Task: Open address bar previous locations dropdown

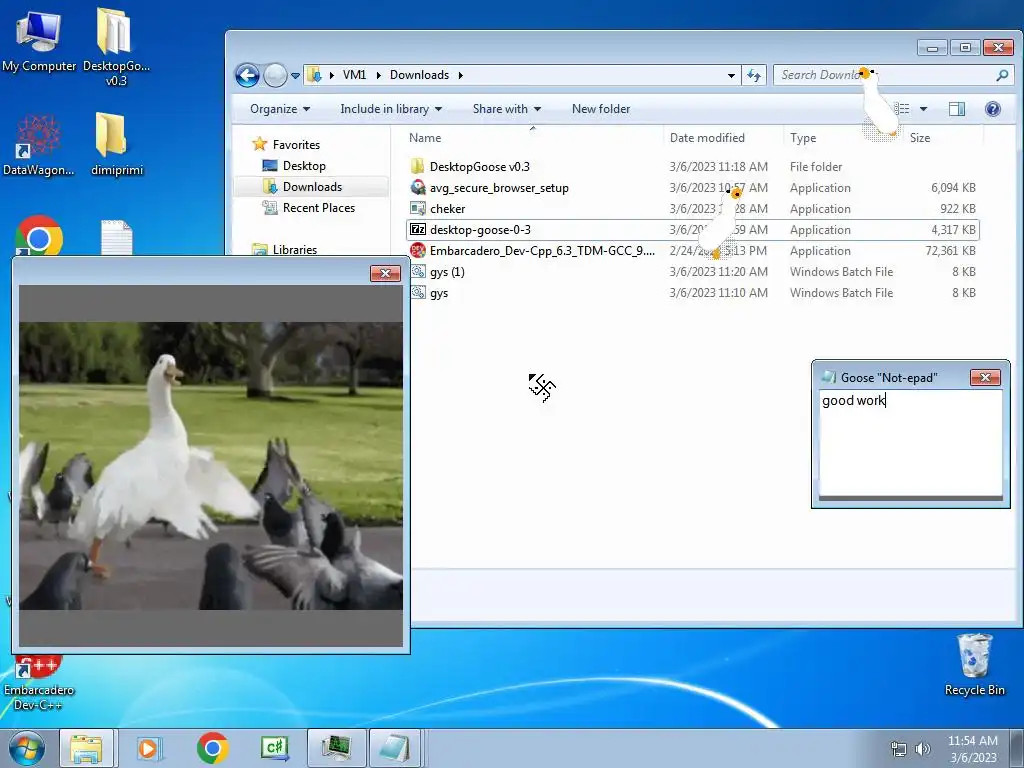Action: pyautogui.click(x=731, y=75)
